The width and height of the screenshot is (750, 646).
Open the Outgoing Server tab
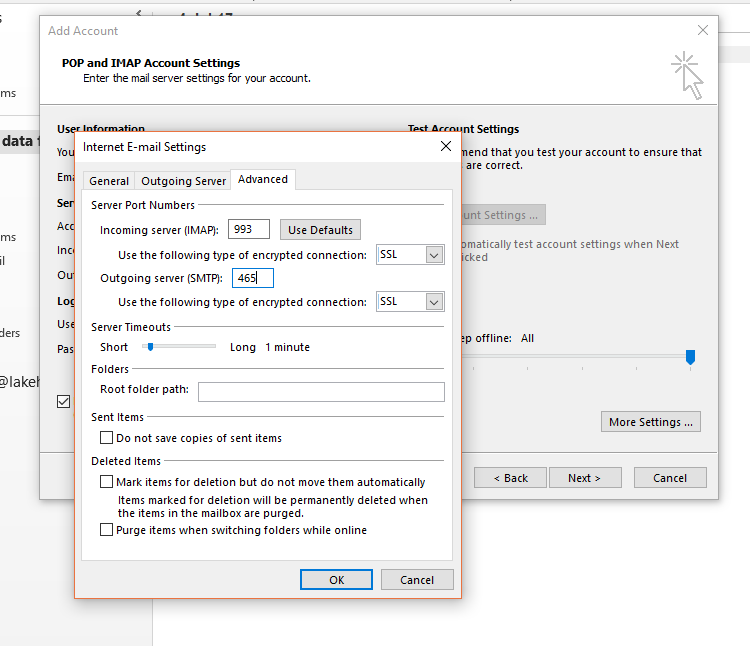pos(183,181)
